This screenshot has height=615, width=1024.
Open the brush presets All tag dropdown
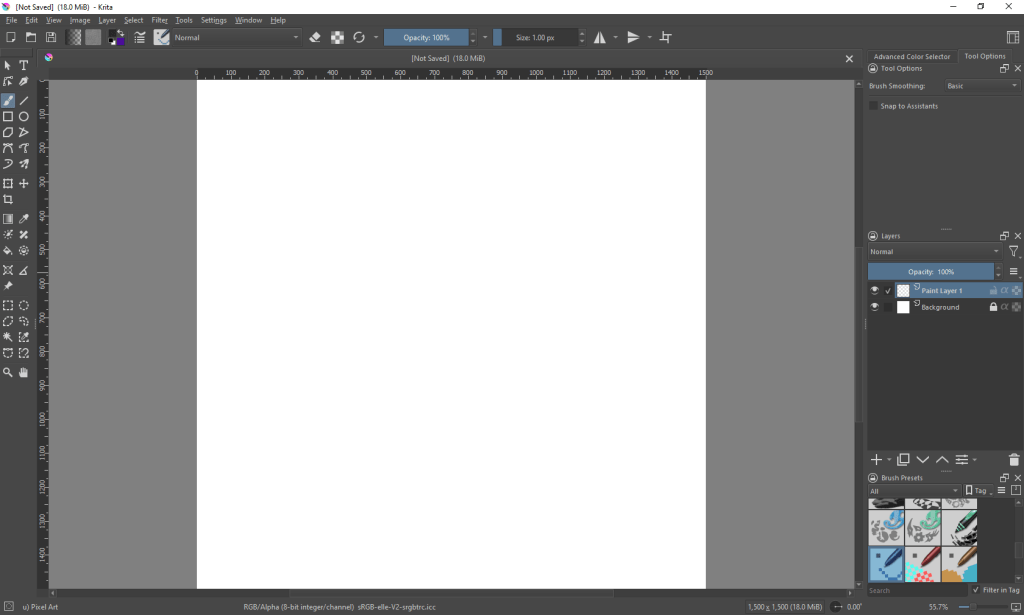tap(913, 491)
